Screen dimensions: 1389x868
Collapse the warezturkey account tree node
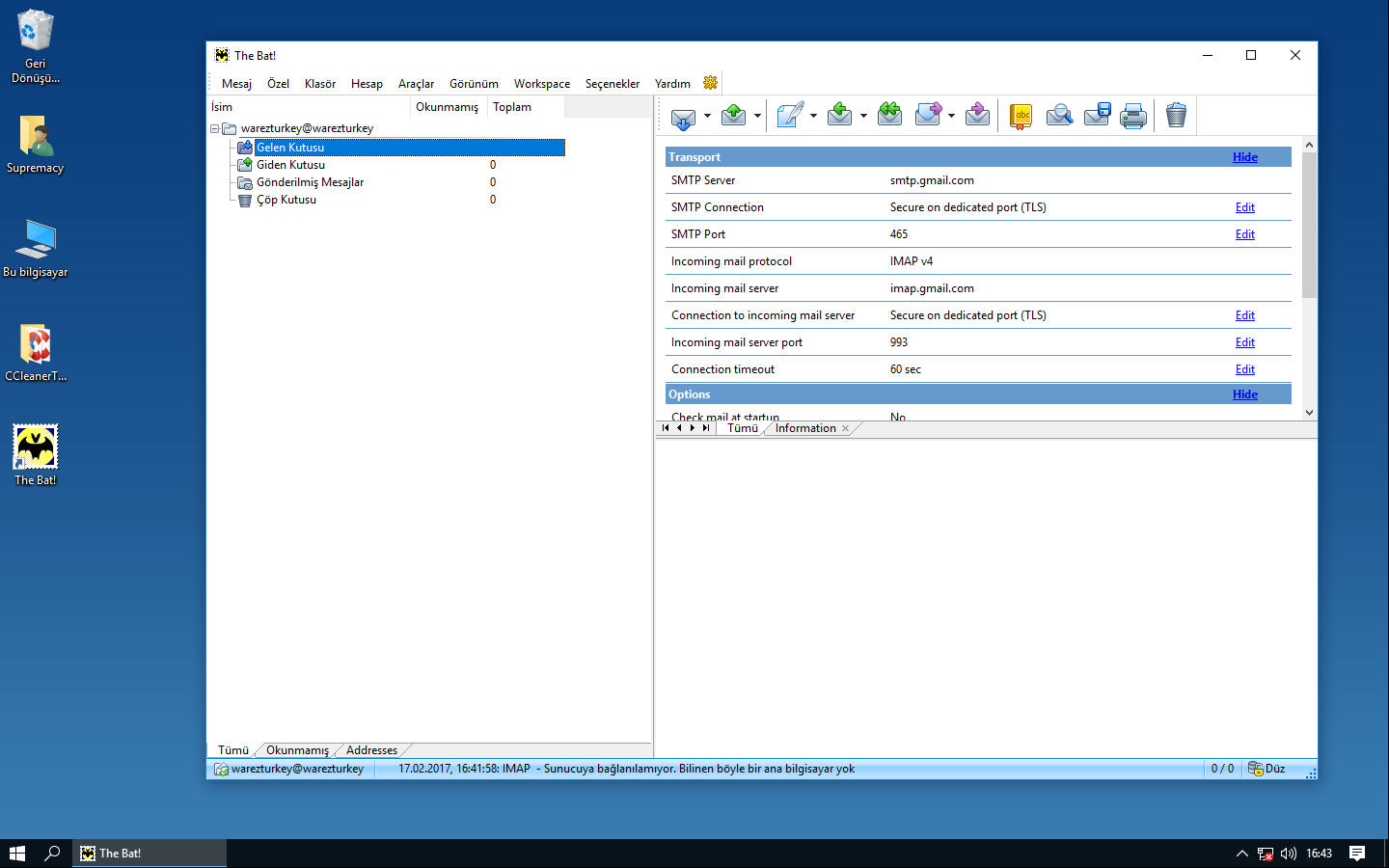pyautogui.click(x=215, y=128)
